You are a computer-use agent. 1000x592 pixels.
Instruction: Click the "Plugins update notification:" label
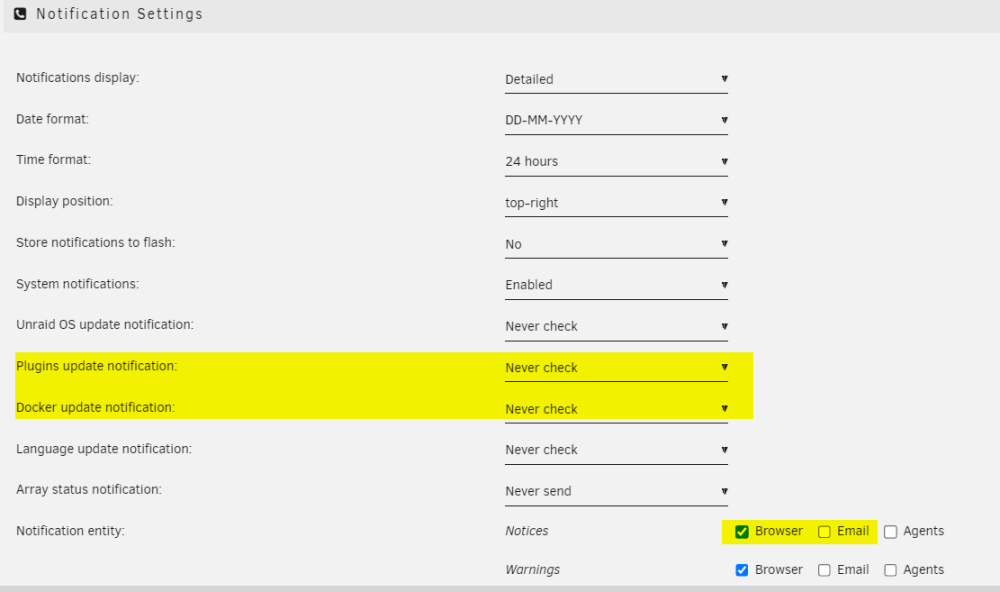click(x=97, y=366)
